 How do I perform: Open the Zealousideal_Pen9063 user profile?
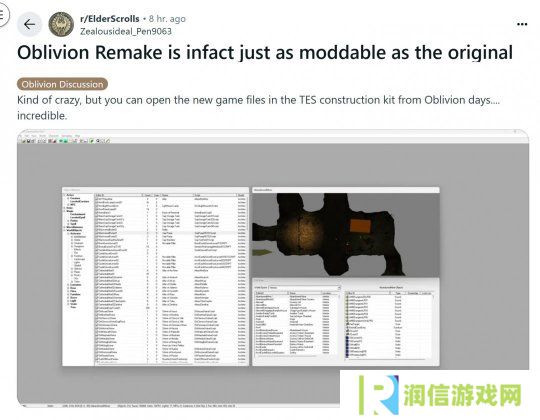[126, 31]
